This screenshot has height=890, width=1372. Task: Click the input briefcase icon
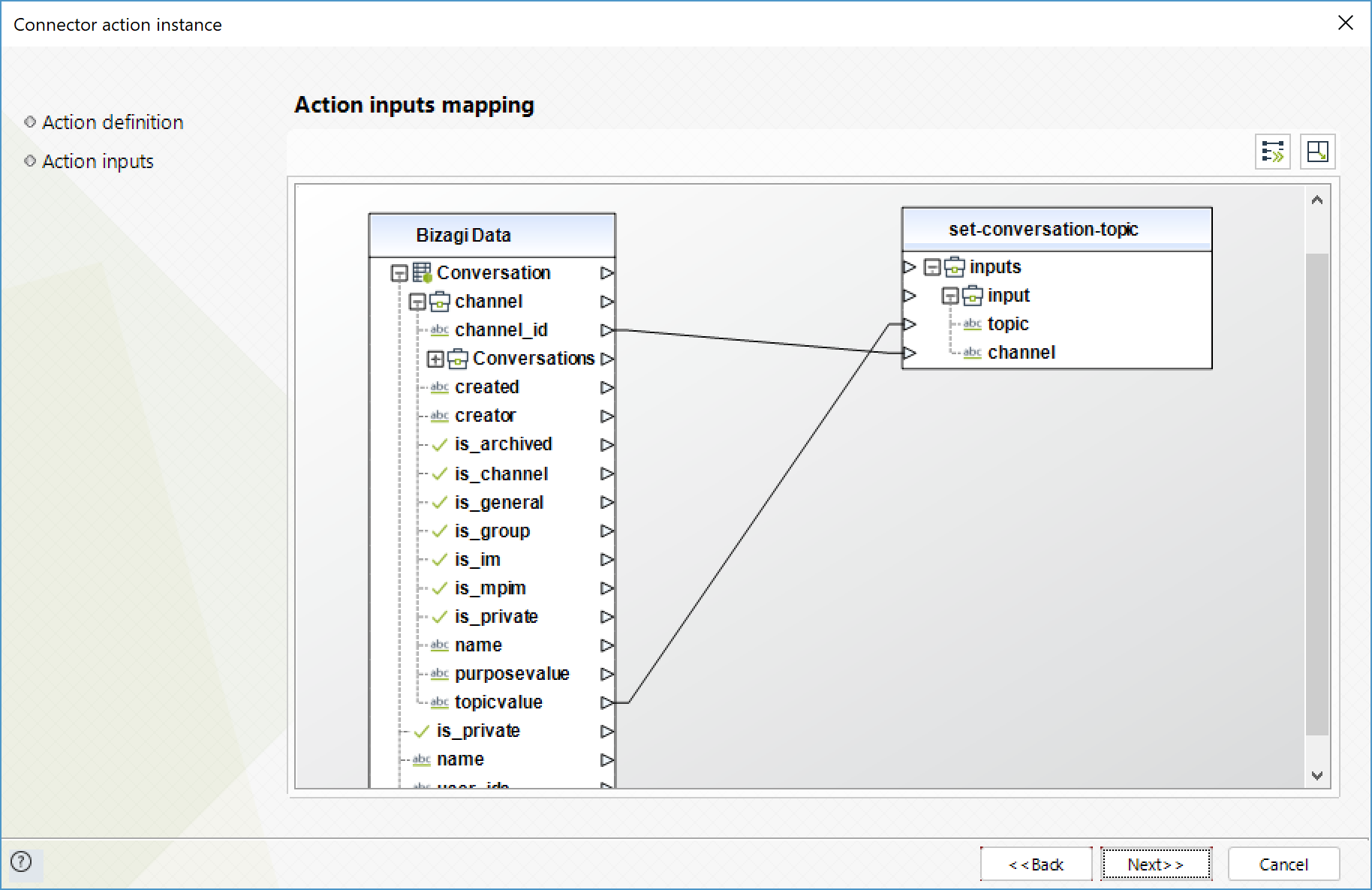[x=973, y=296]
